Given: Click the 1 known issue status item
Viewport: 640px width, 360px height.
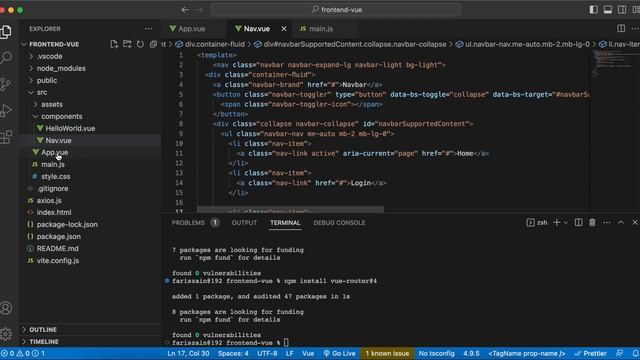Looking at the screenshot, I should point(387,353).
